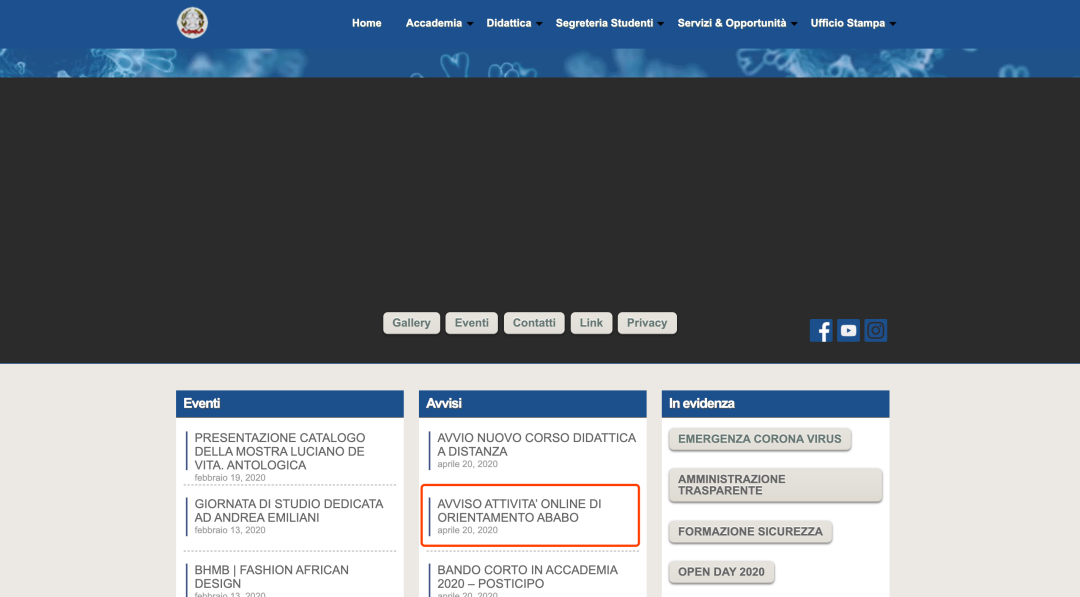Click the date febbraio 13, 2020 under Giornata di Studio
Screen dimensions: 1080x597
click(229, 530)
